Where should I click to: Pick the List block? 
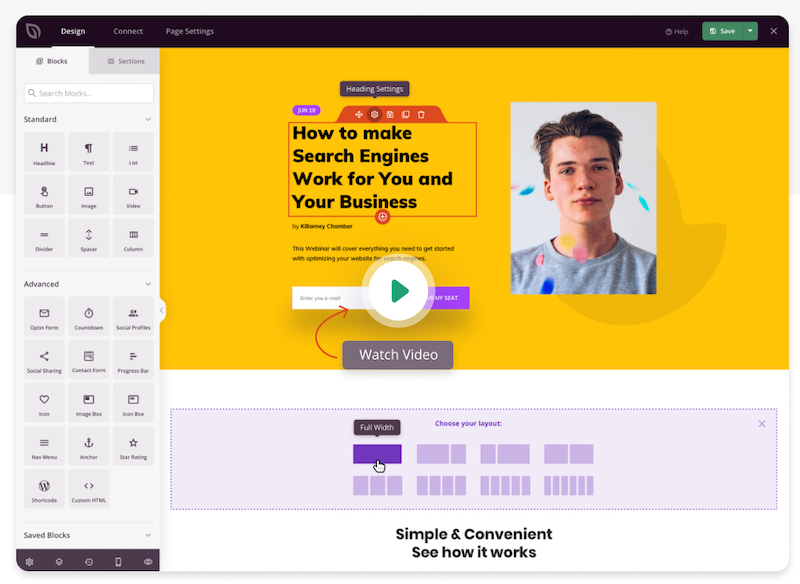point(133,151)
